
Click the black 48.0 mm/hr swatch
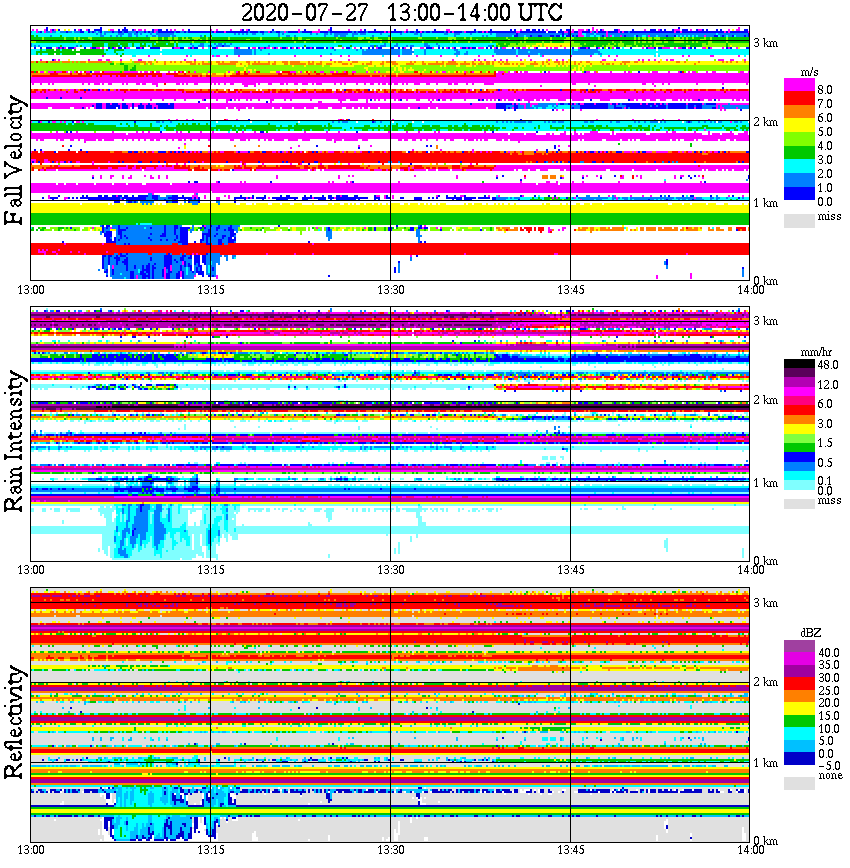[x=799, y=364]
